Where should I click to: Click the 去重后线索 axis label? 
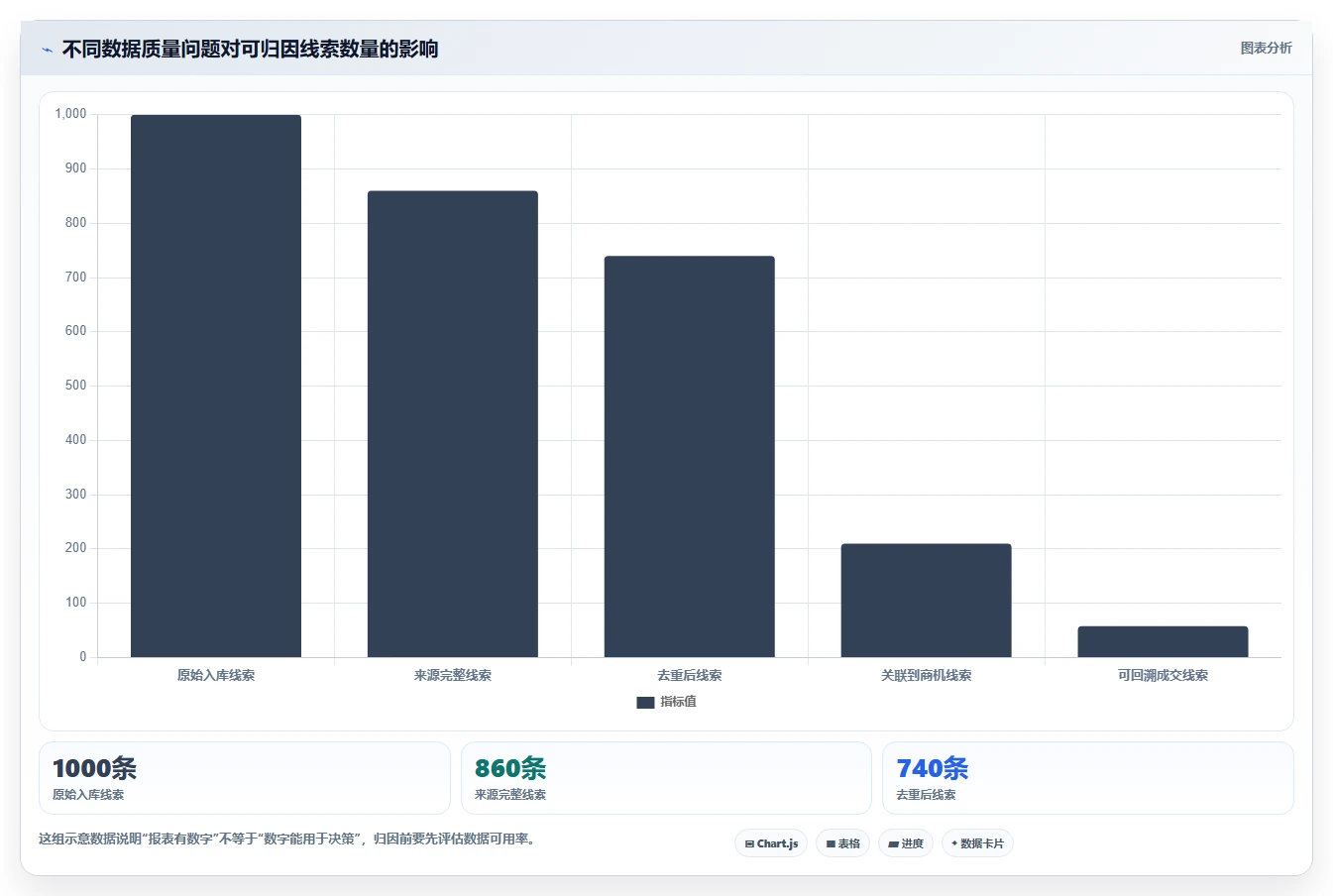click(690, 675)
